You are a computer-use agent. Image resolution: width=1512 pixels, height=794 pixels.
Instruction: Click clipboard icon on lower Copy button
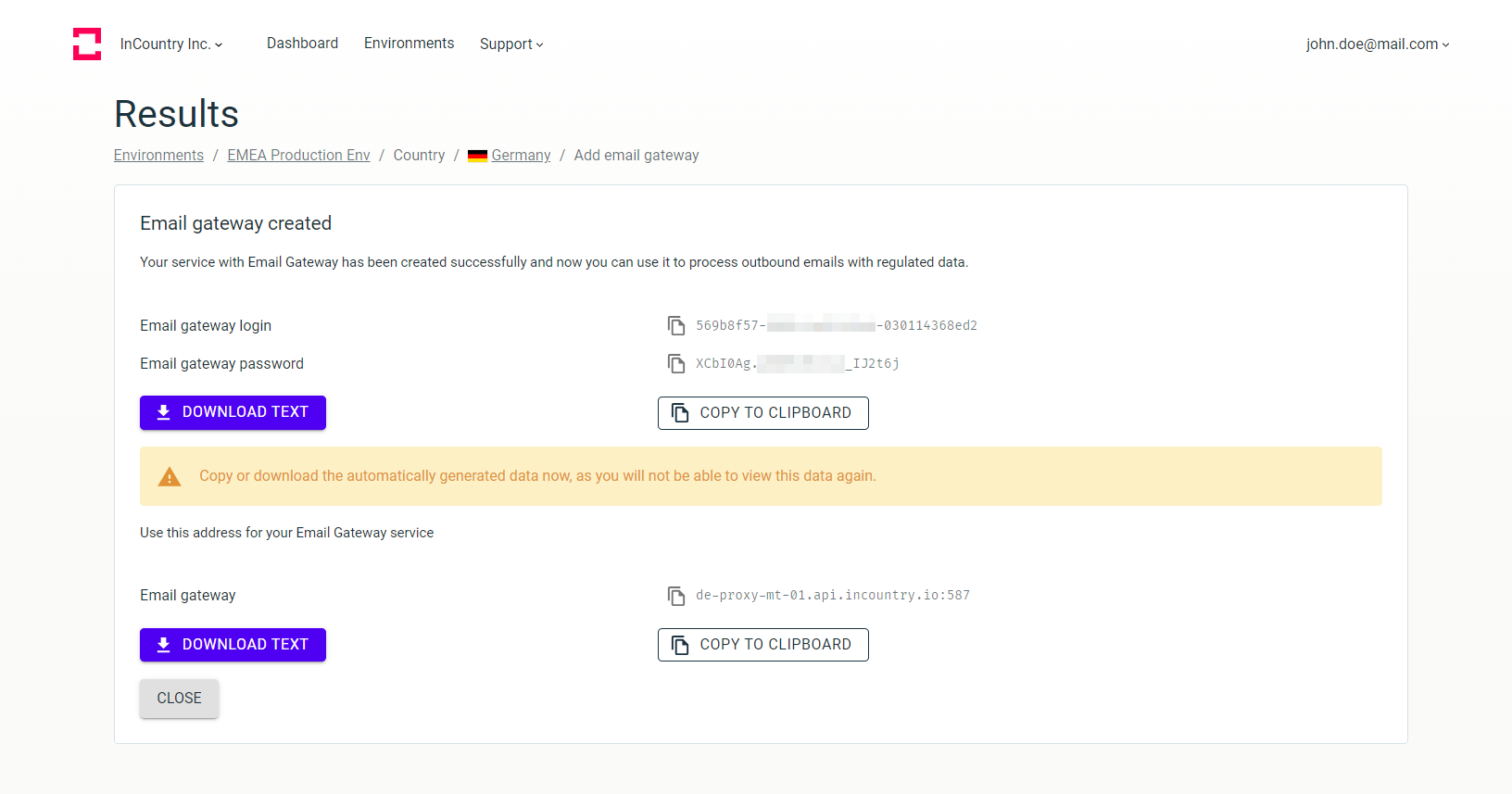(x=680, y=645)
